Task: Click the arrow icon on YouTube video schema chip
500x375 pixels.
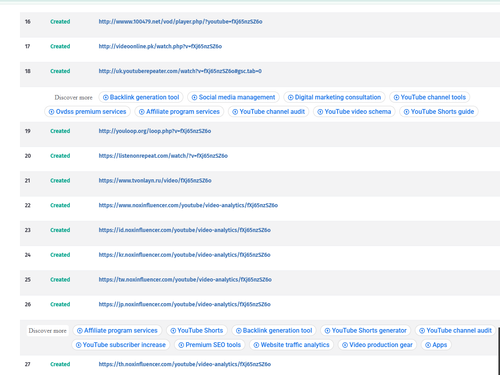Action: point(320,112)
